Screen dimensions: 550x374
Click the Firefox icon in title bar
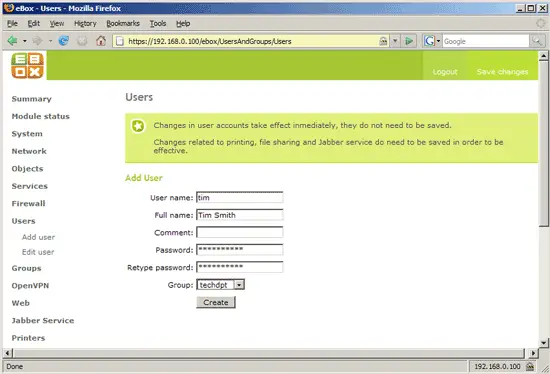(x=9, y=8)
